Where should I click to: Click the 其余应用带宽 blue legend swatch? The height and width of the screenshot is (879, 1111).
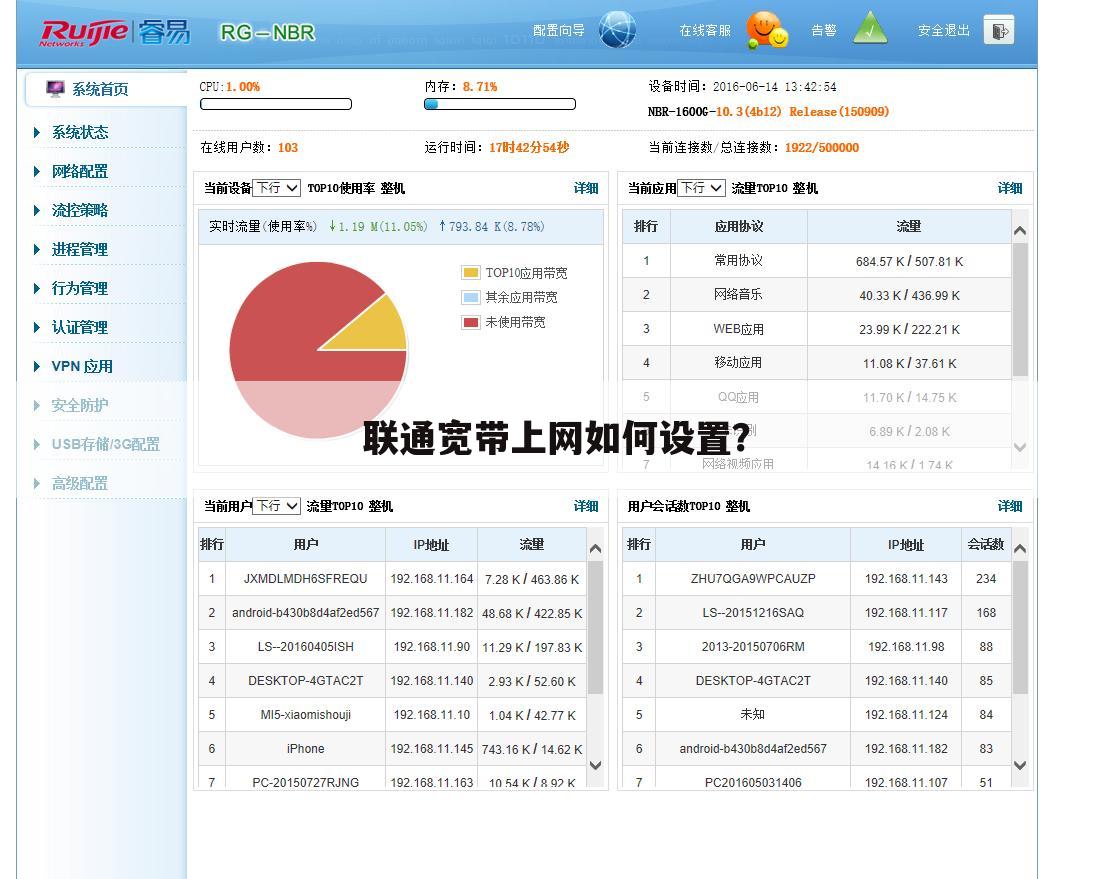(x=470, y=297)
